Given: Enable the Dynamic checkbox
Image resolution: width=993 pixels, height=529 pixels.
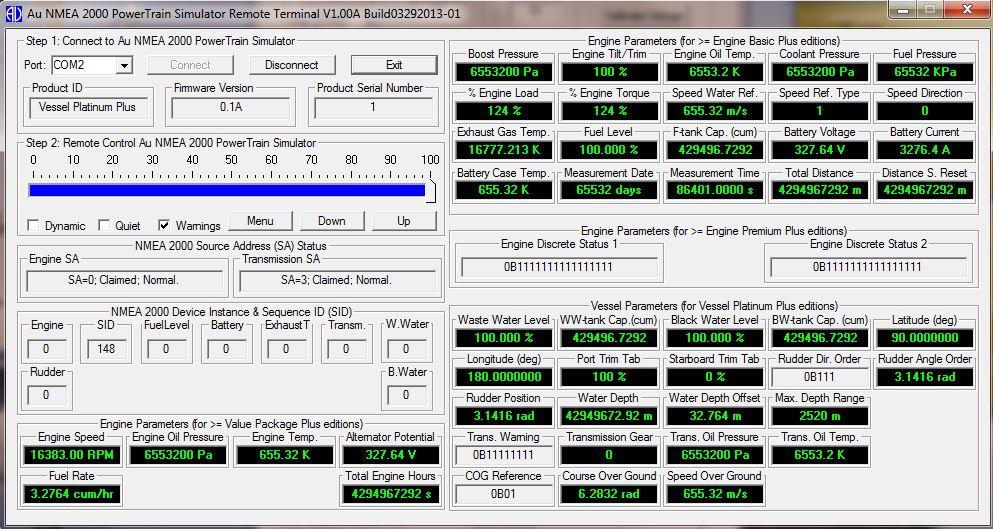Looking at the screenshot, I should 33,226.
